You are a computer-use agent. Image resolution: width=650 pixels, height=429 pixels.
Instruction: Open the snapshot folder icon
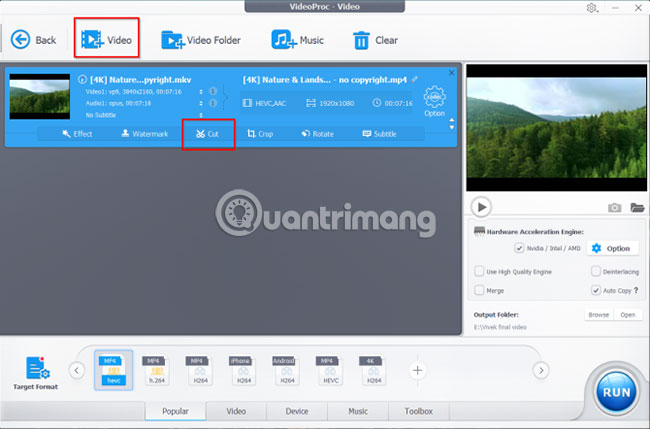637,207
